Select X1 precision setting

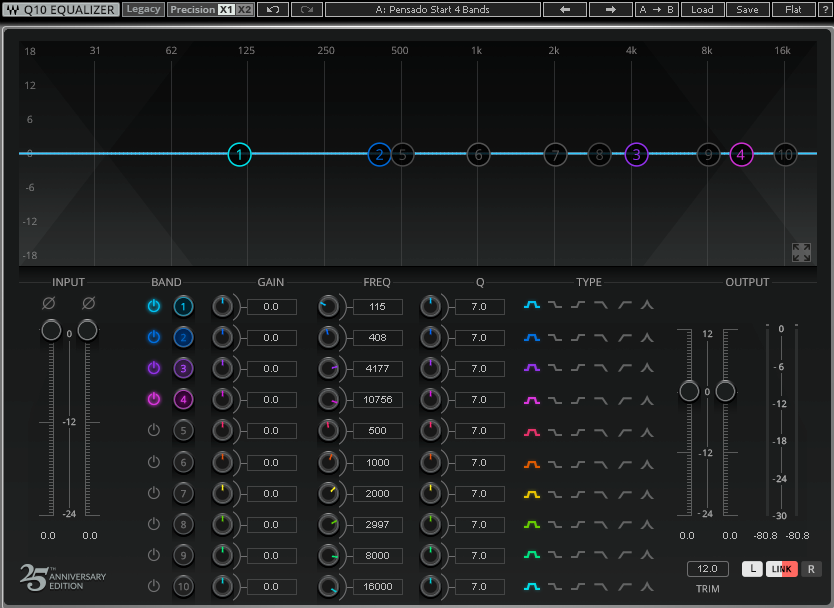coord(226,10)
